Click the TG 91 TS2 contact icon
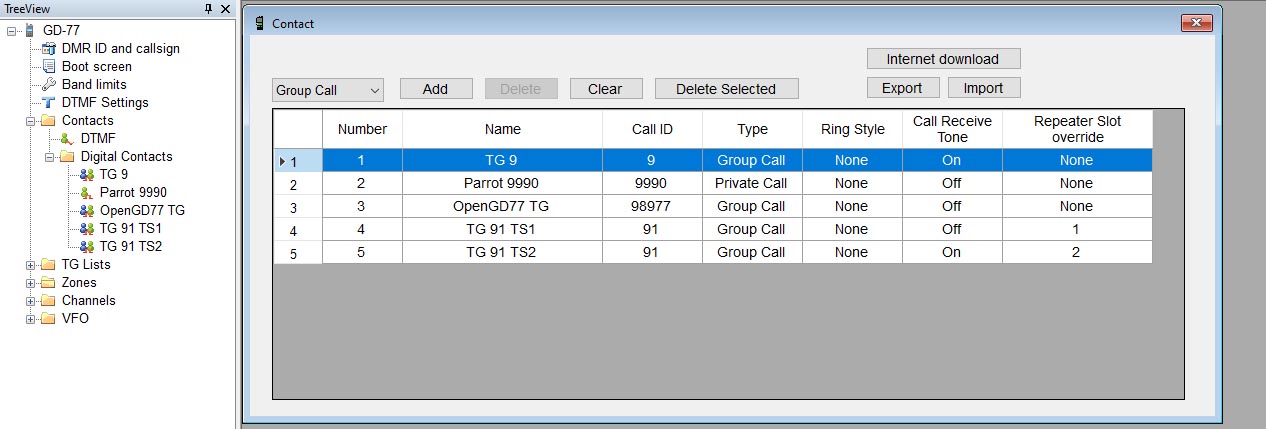This screenshot has width=1266, height=429. pyautogui.click(x=87, y=246)
